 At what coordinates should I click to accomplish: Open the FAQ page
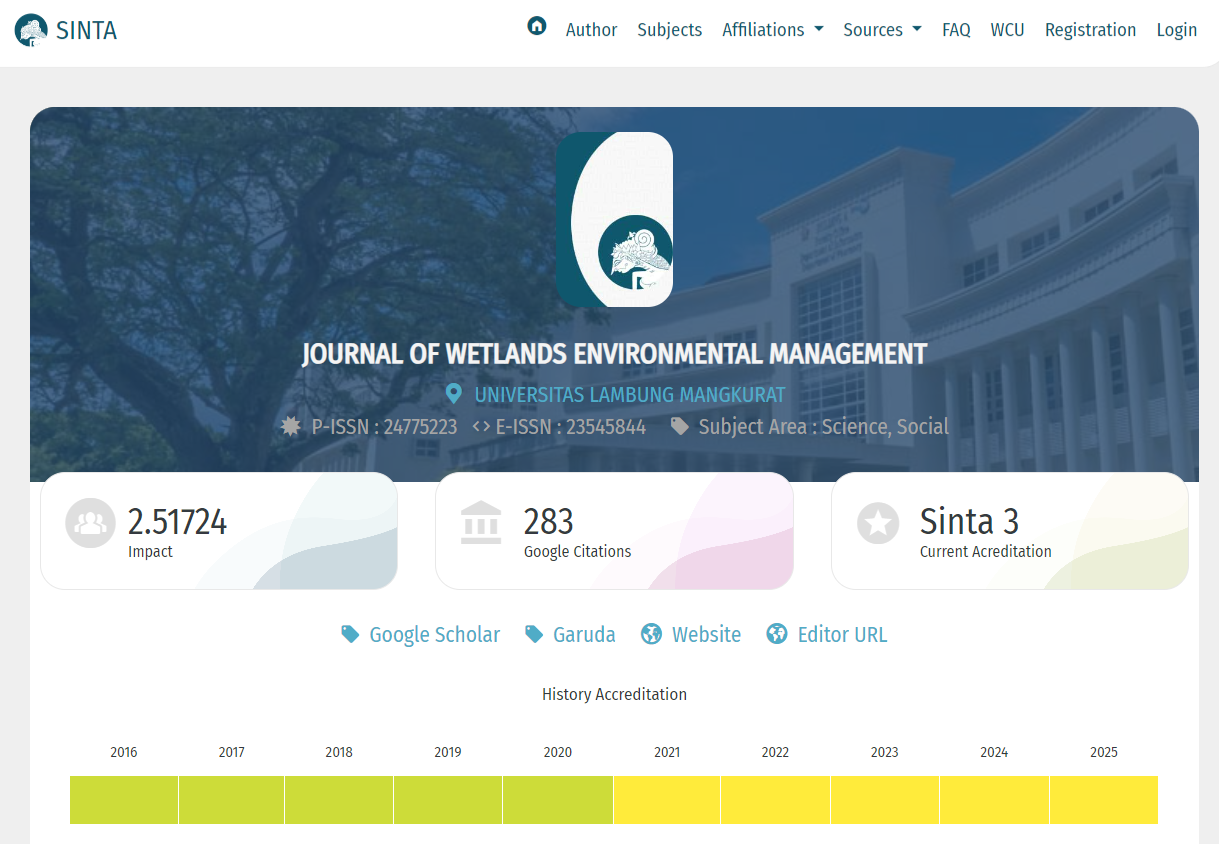[956, 30]
